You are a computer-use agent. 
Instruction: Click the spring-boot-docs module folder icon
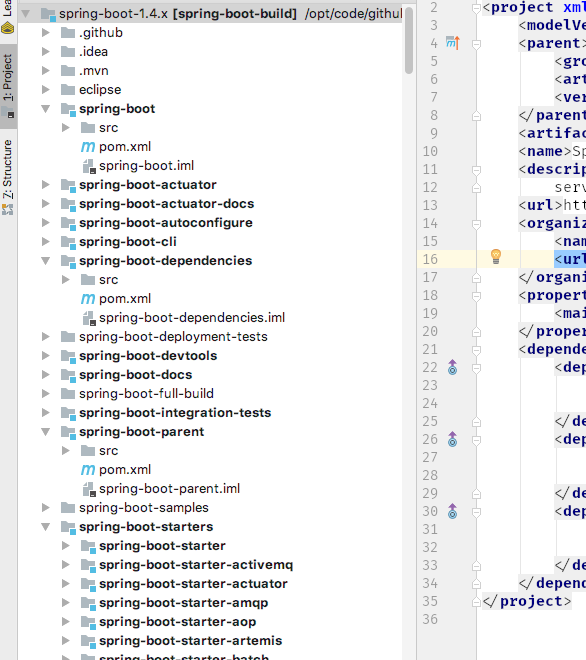(x=68, y=375)
